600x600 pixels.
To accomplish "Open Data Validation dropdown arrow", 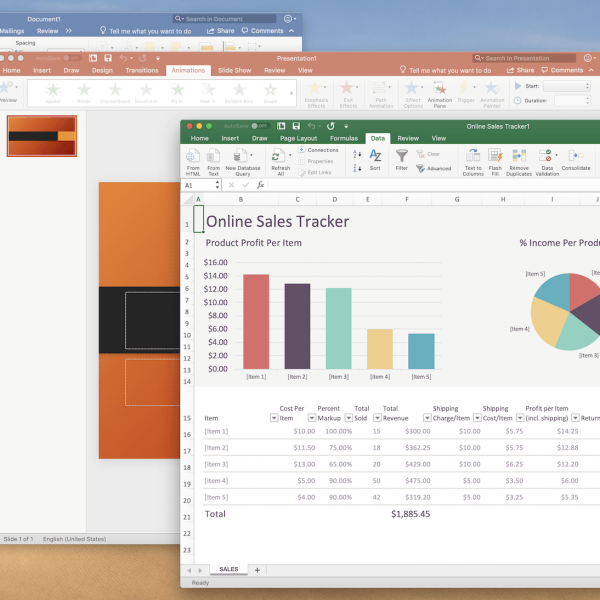I will [x=556, y=155].
